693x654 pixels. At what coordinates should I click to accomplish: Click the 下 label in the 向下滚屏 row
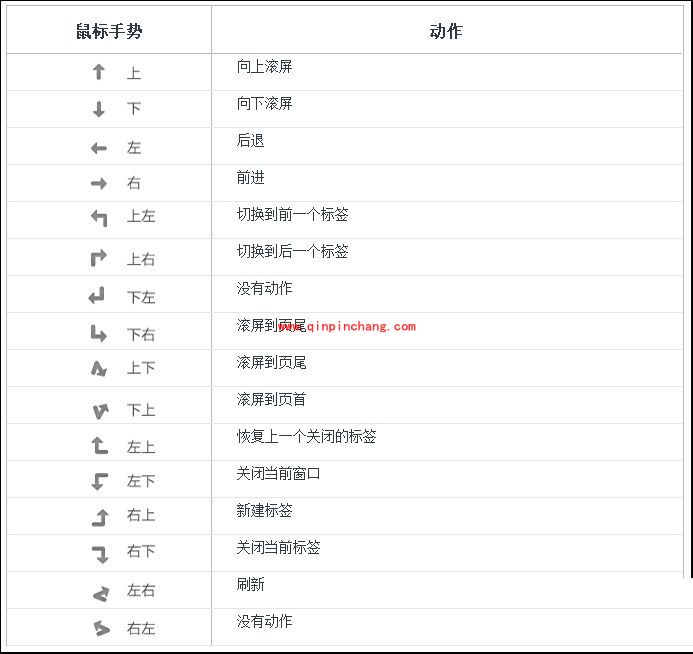(x=134, y=108)
